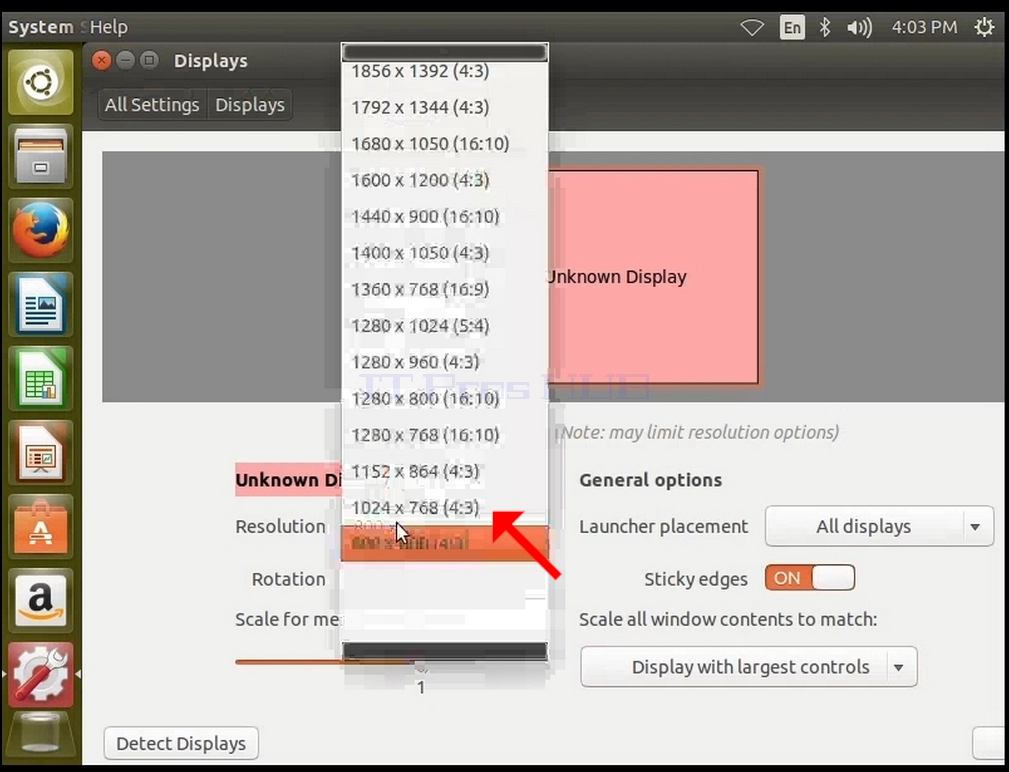Select 1280 x 1024 (5:4) resolution
Image resolution: width=1009 pixels, height=772 pixels.
pos(445,326)
